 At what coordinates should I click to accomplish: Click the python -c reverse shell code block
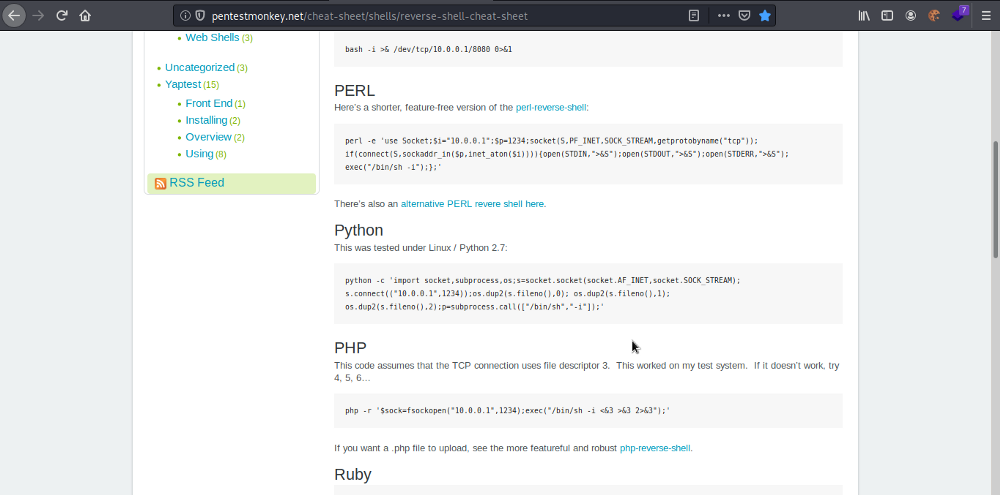[x=588, y=293]
